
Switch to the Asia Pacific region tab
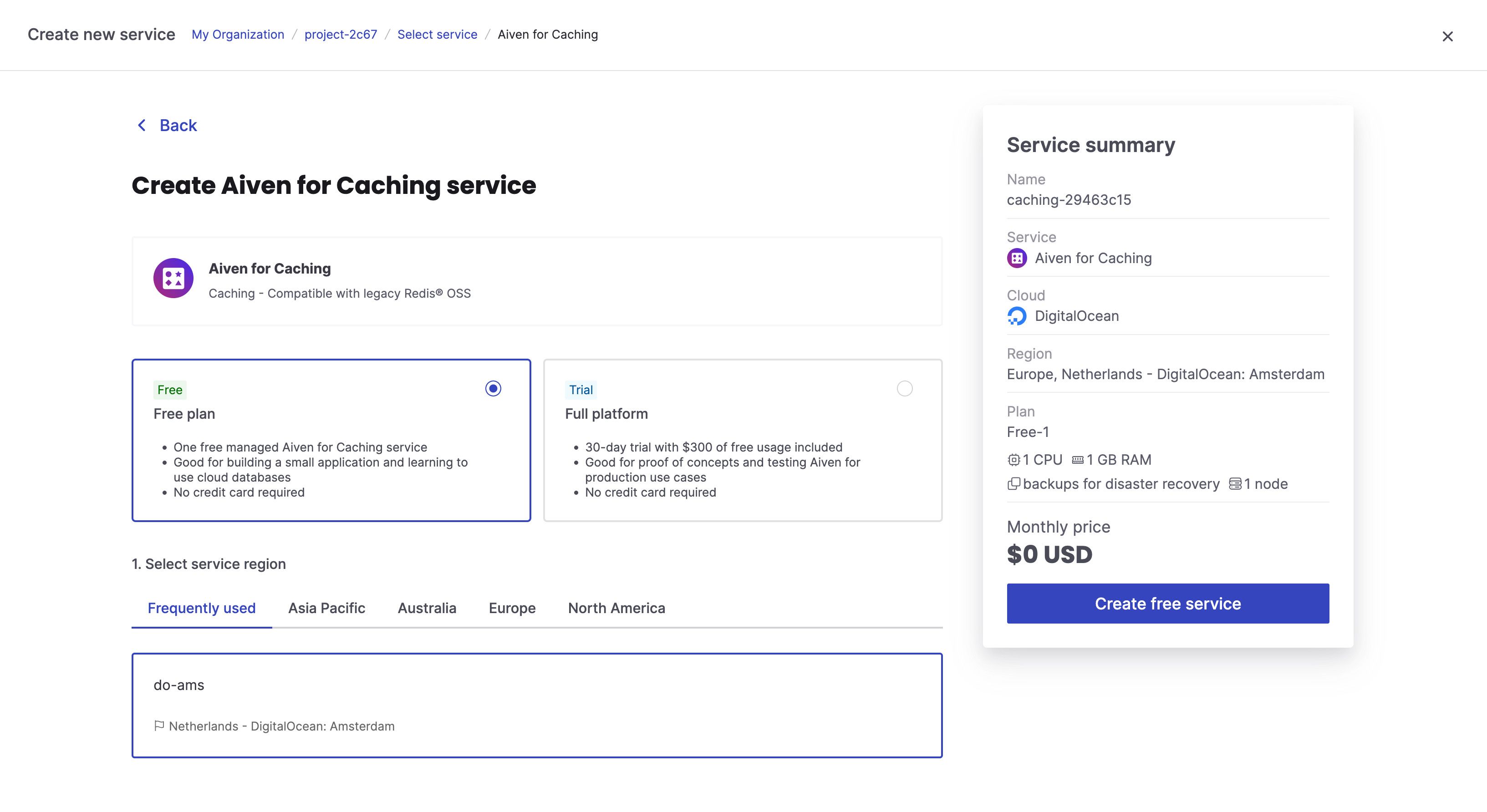pos(327,608)
